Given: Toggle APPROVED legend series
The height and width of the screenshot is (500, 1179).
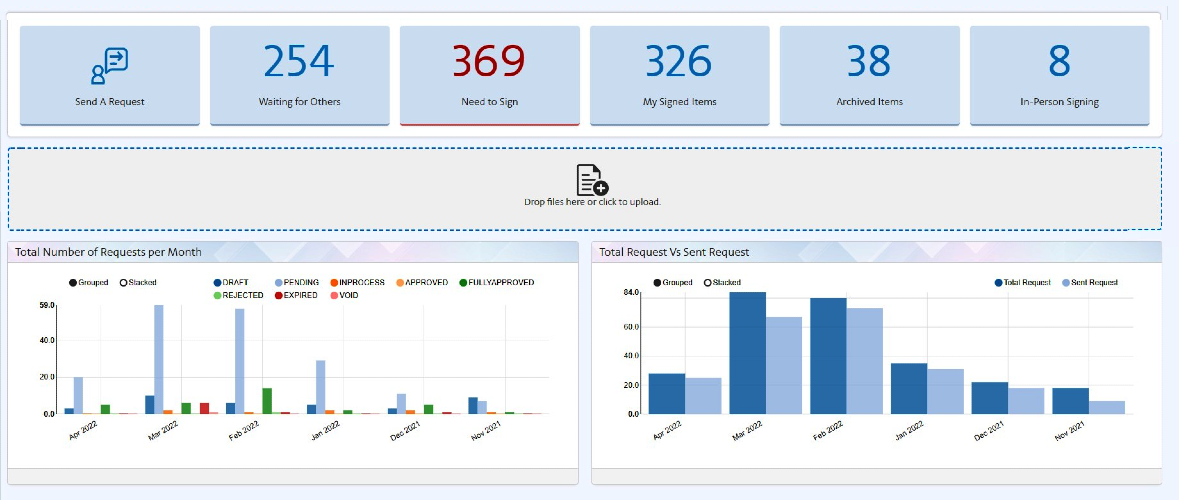Looking at the screenshot, I should coord(422,283).
